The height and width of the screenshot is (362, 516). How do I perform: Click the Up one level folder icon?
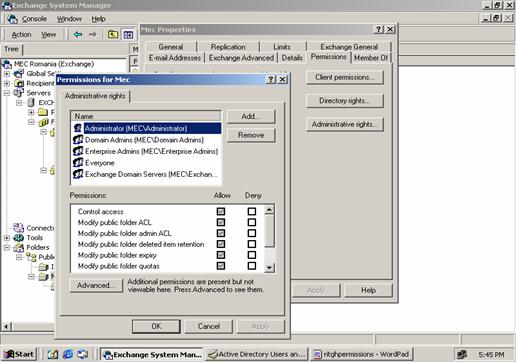(x=113, y=34)
